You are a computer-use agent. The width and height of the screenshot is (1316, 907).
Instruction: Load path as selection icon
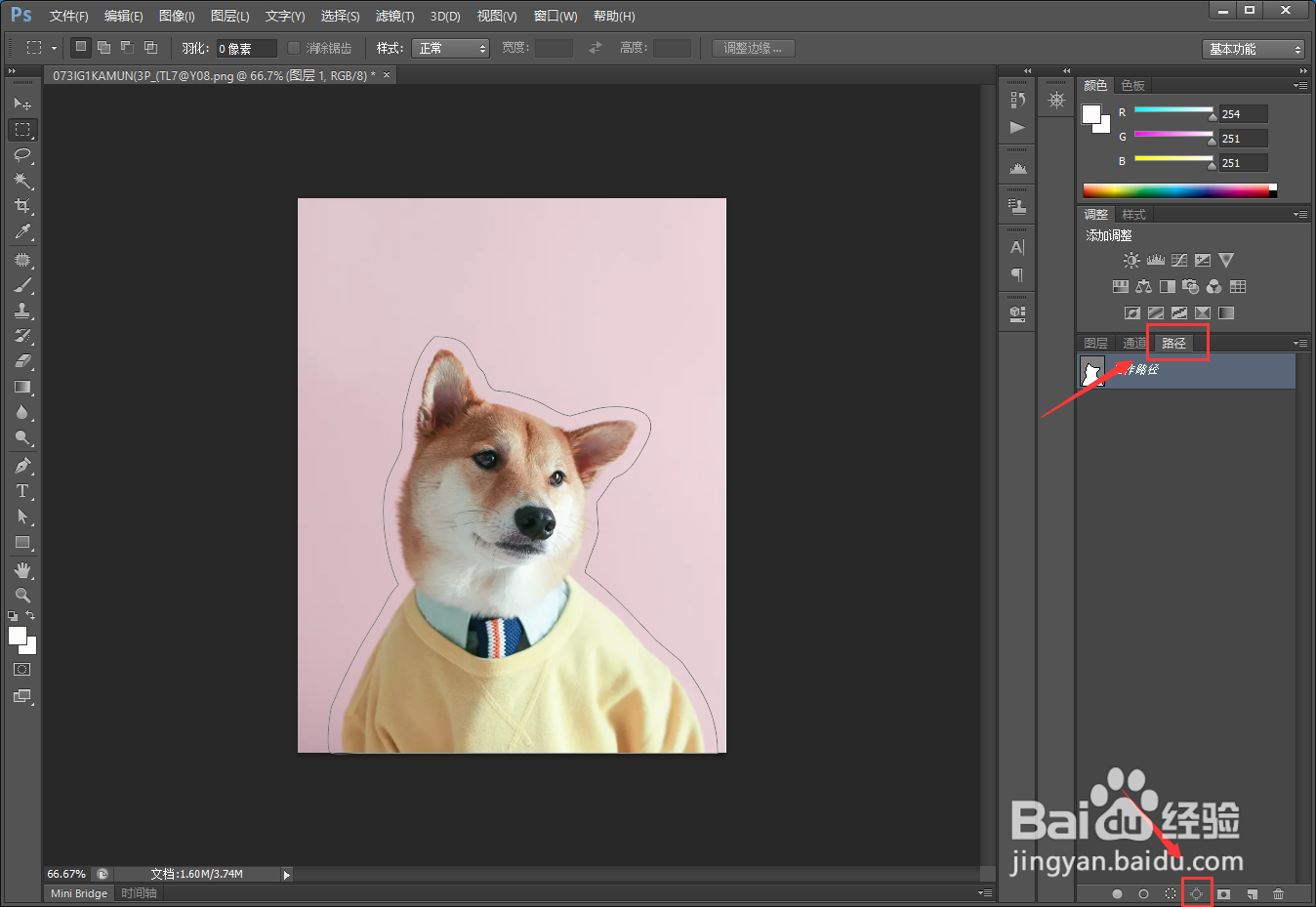point(1171,893)
